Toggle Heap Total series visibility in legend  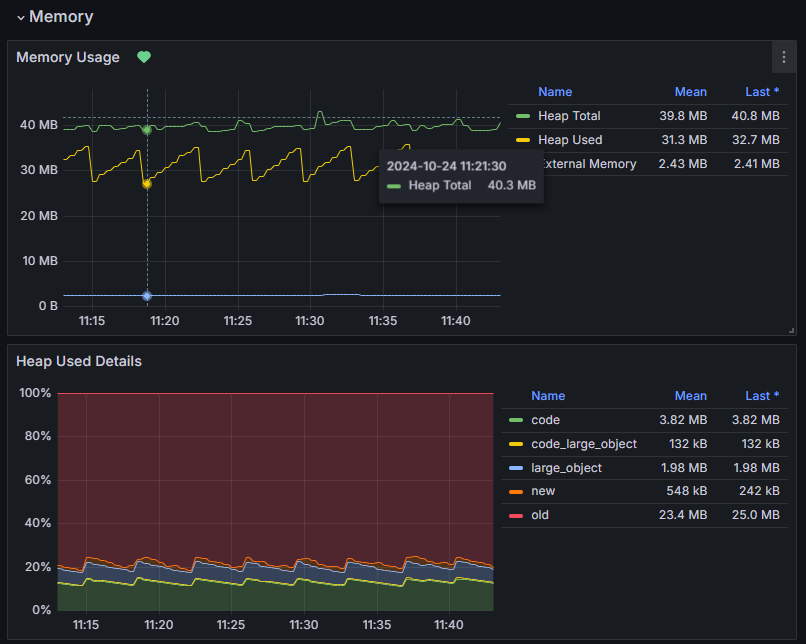[569, 116]
